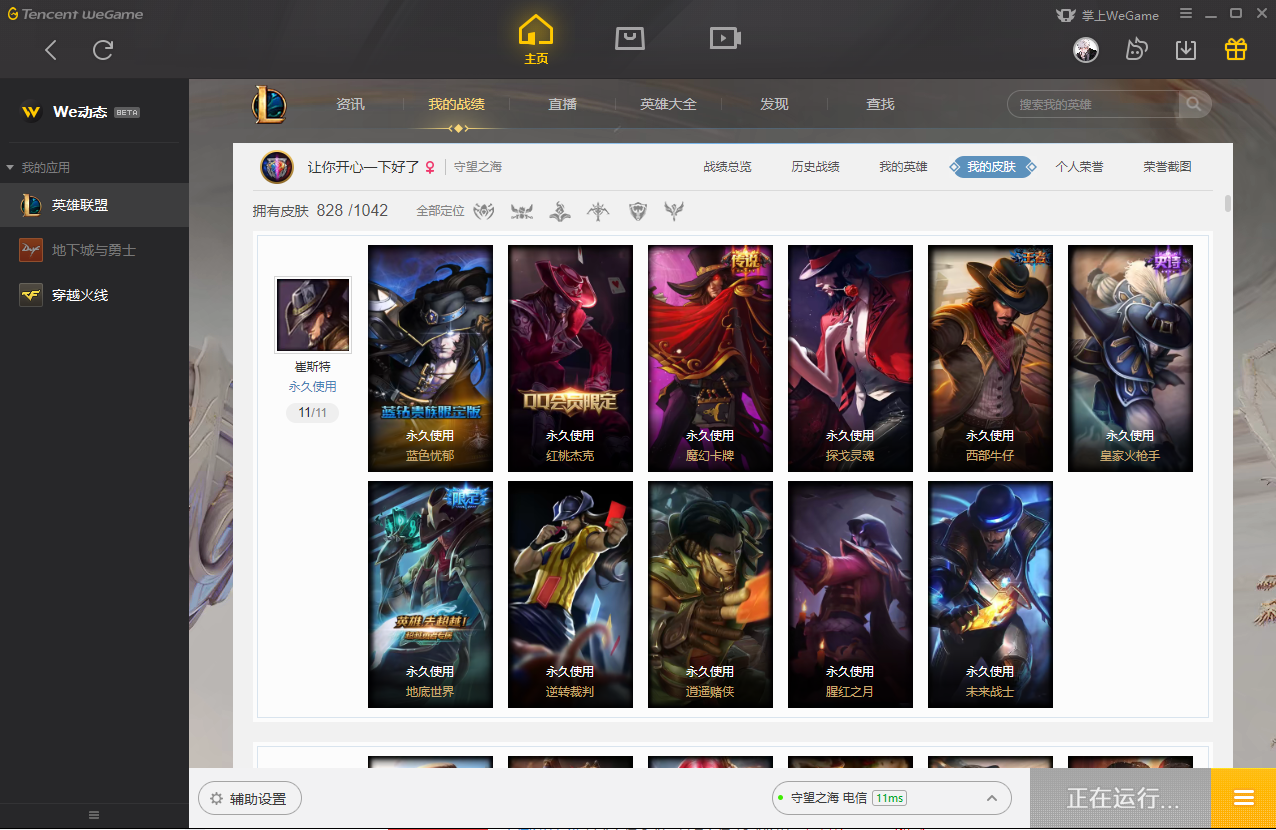Click the search magnifier icon

tap(1194, 104)
